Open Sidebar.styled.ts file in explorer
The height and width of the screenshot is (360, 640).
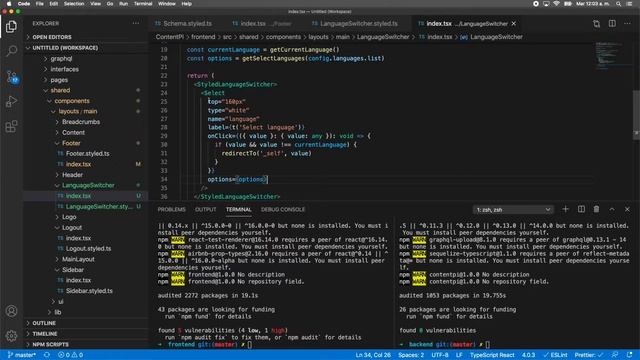tap(86, 291)
